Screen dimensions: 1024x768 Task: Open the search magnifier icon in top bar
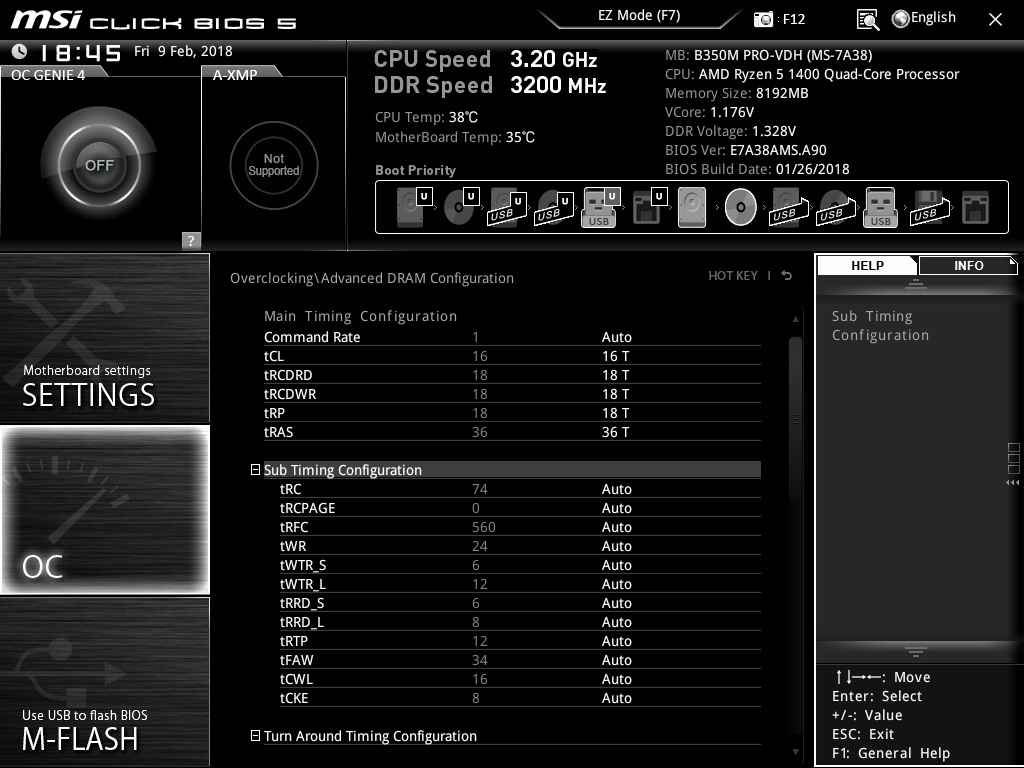(x=867, y=20)
